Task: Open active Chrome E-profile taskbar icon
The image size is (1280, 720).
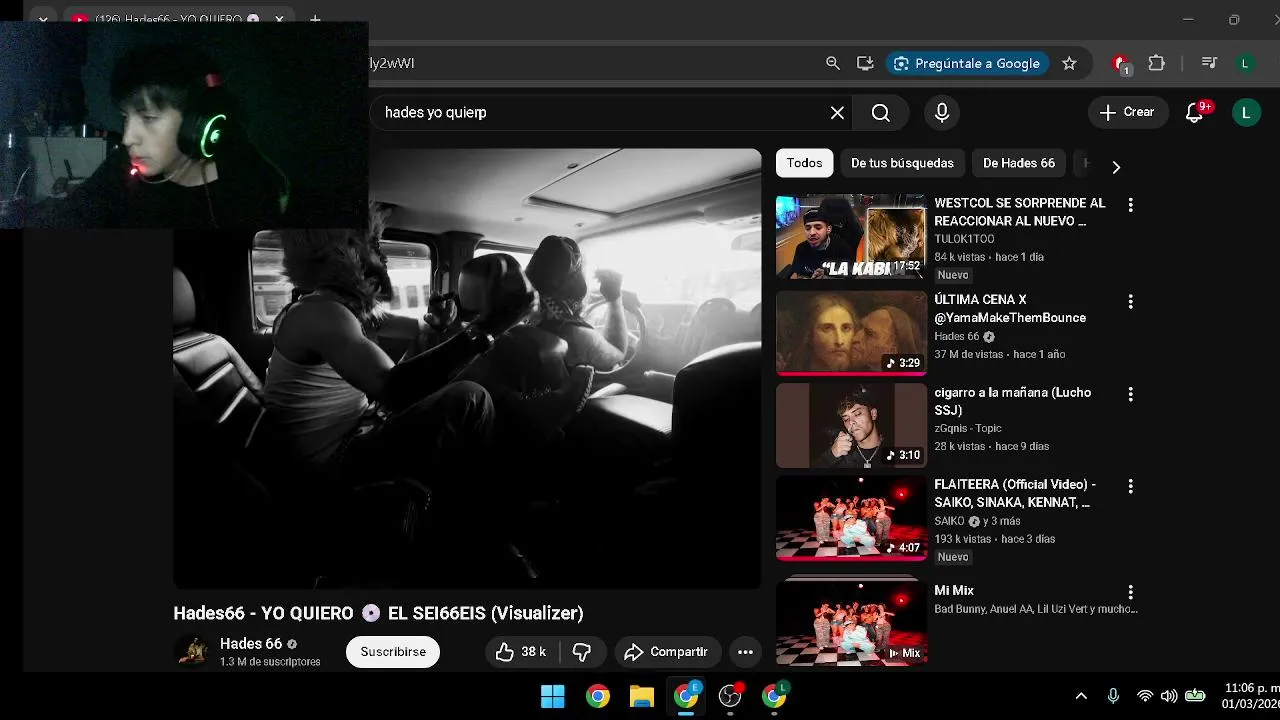Action: click(x=686, y=696)
